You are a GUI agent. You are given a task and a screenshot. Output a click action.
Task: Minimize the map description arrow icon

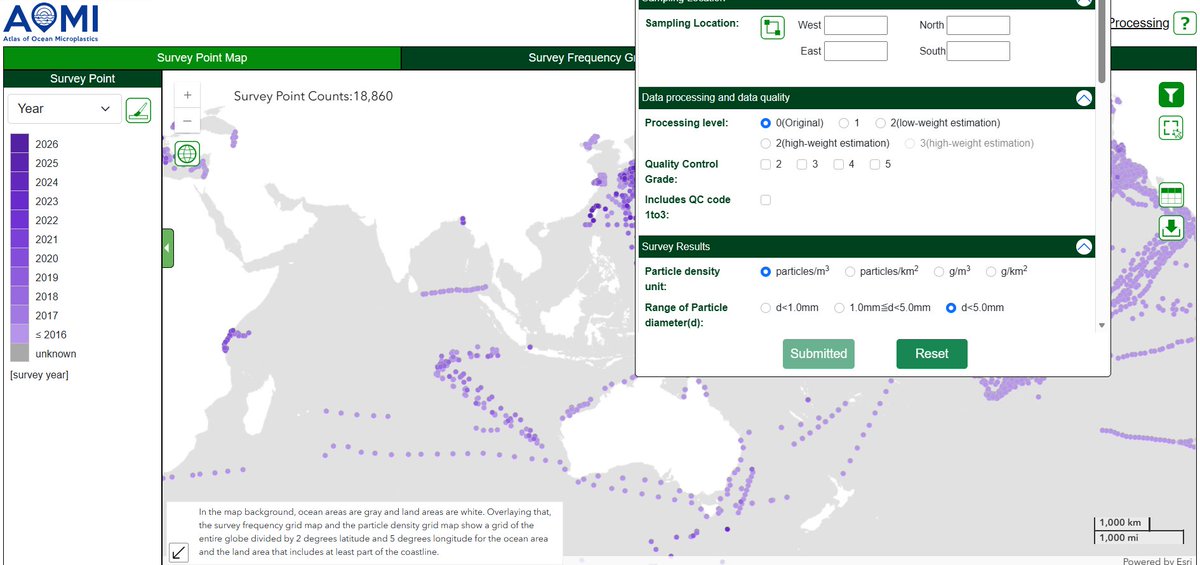[178, 551]
